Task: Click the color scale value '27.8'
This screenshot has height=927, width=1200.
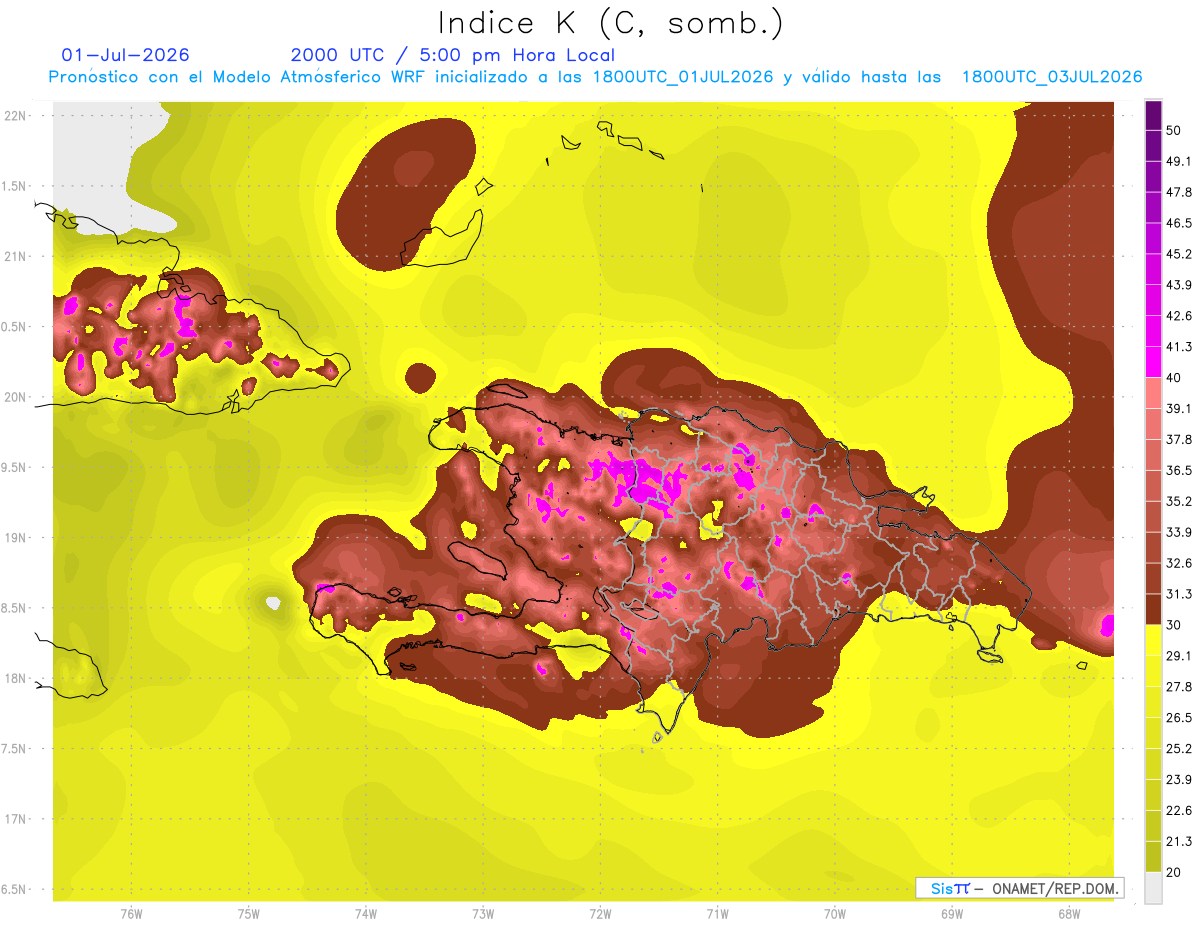Action: [x=1178, y=687]
